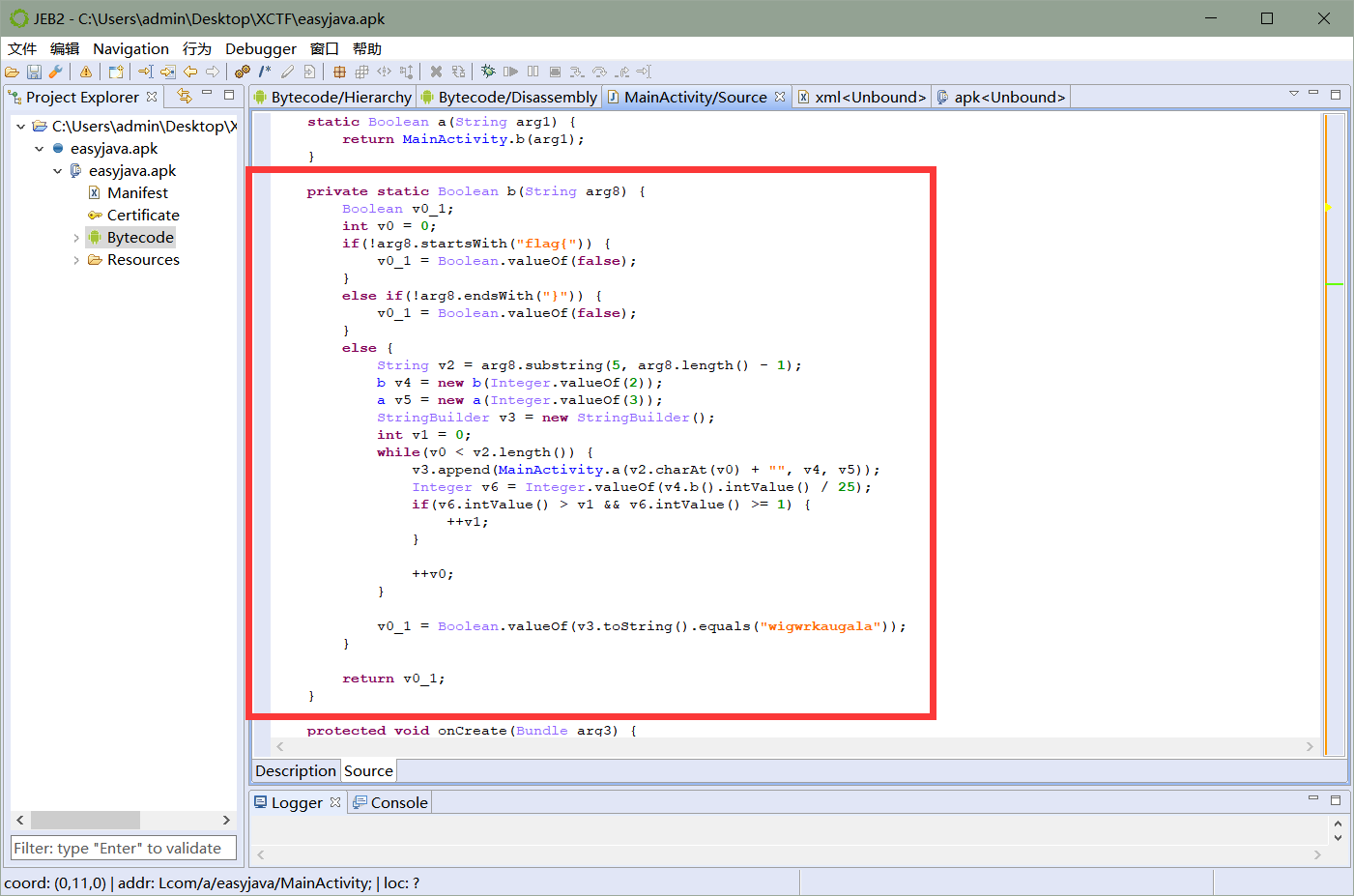Switch to the Bytecode/Disassembly tab
This screenshot has width=1354, height=896.
pyautogui.click(x=509, y=97)
